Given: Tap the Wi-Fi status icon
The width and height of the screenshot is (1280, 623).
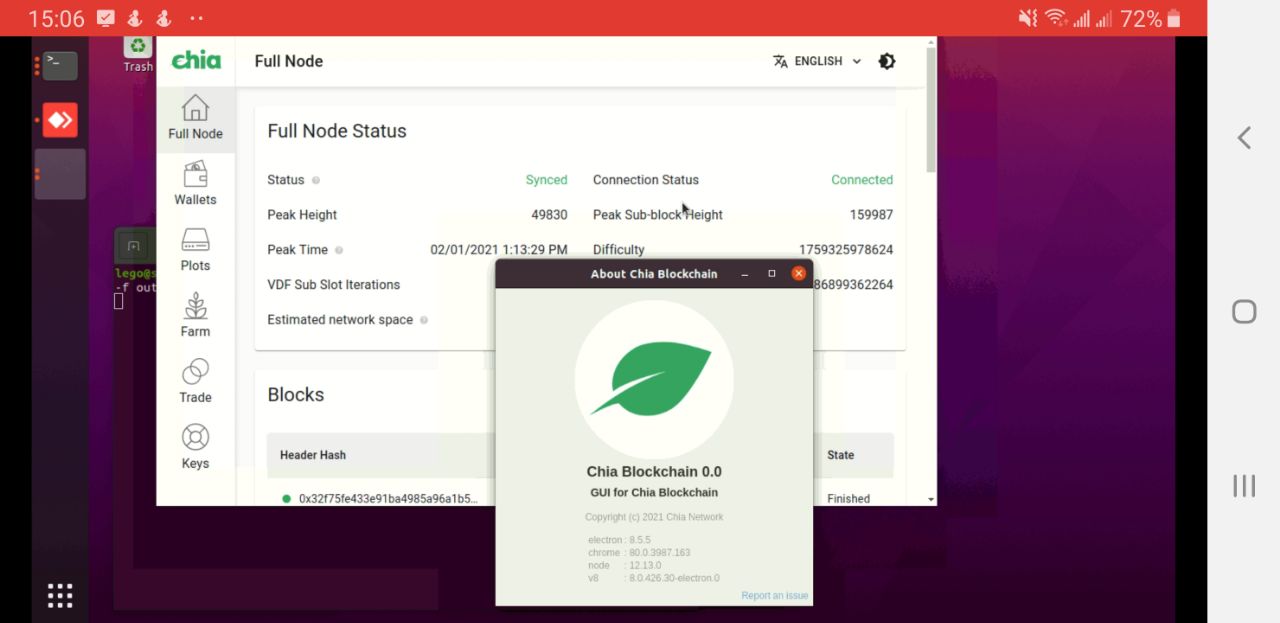Looking at the screenshot, I should (1056, 18).
